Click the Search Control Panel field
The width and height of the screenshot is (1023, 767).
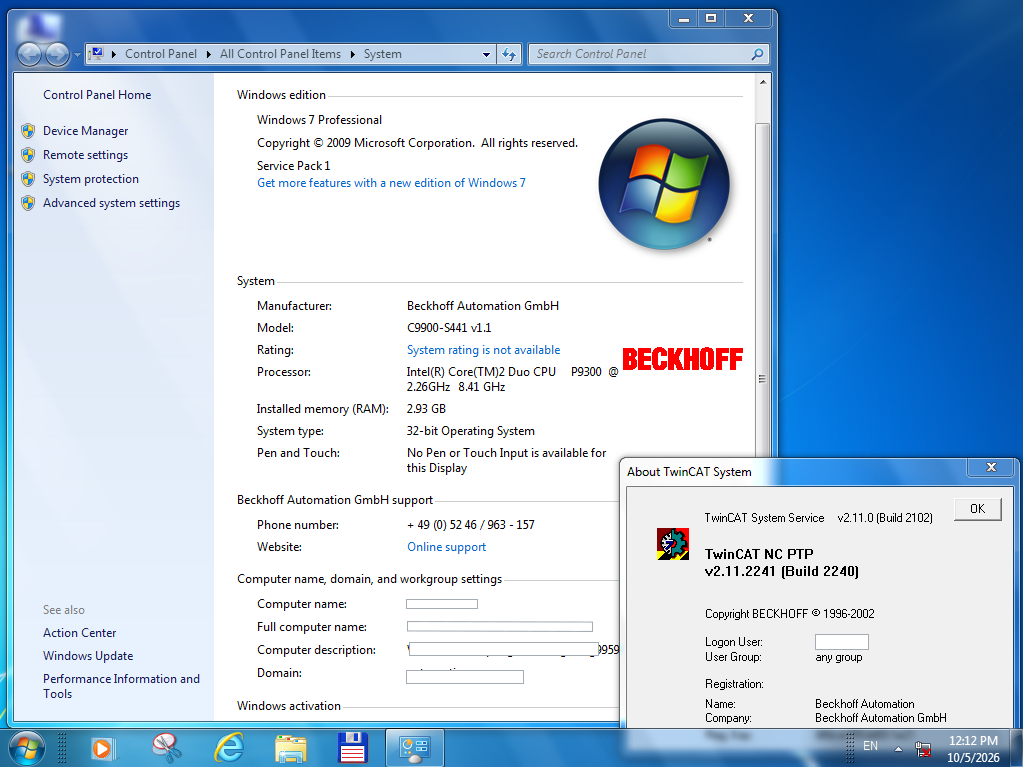[642, 54]
